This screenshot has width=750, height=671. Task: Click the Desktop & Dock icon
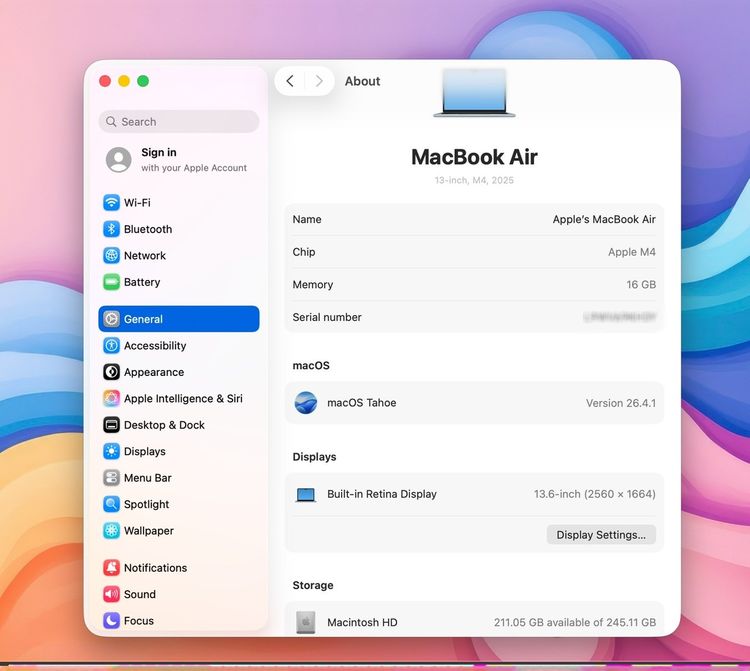(x=111, y=425)
